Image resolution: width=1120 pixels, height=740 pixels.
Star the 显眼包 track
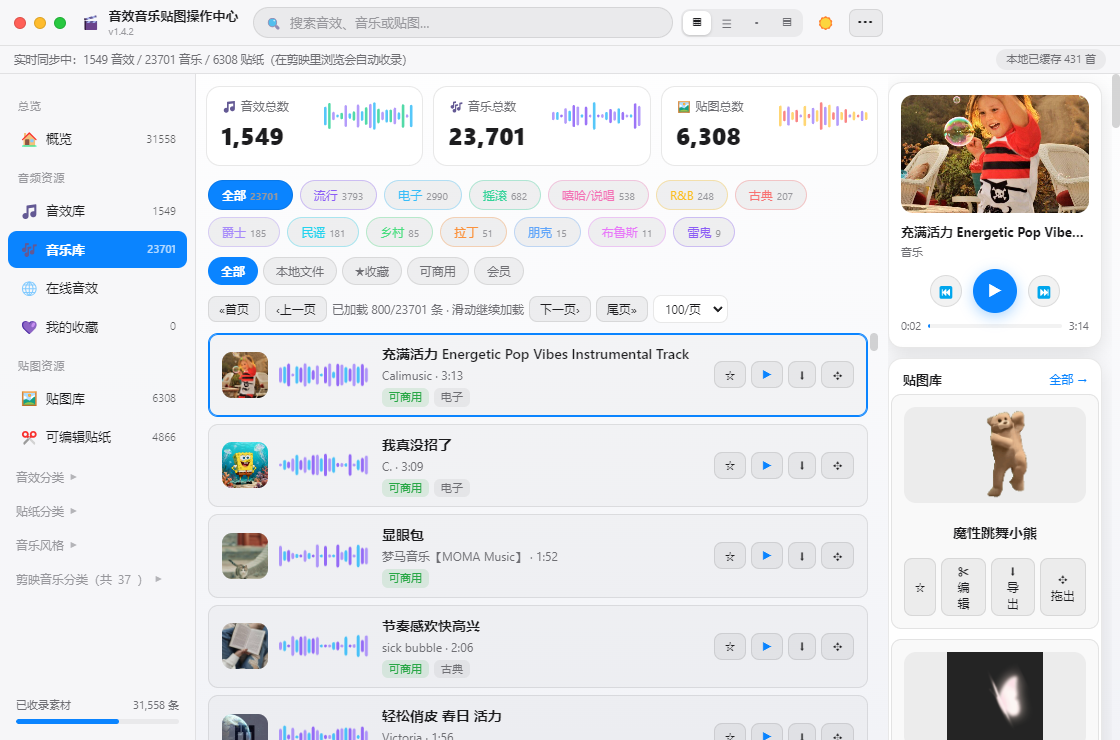(x=730, y=556)
